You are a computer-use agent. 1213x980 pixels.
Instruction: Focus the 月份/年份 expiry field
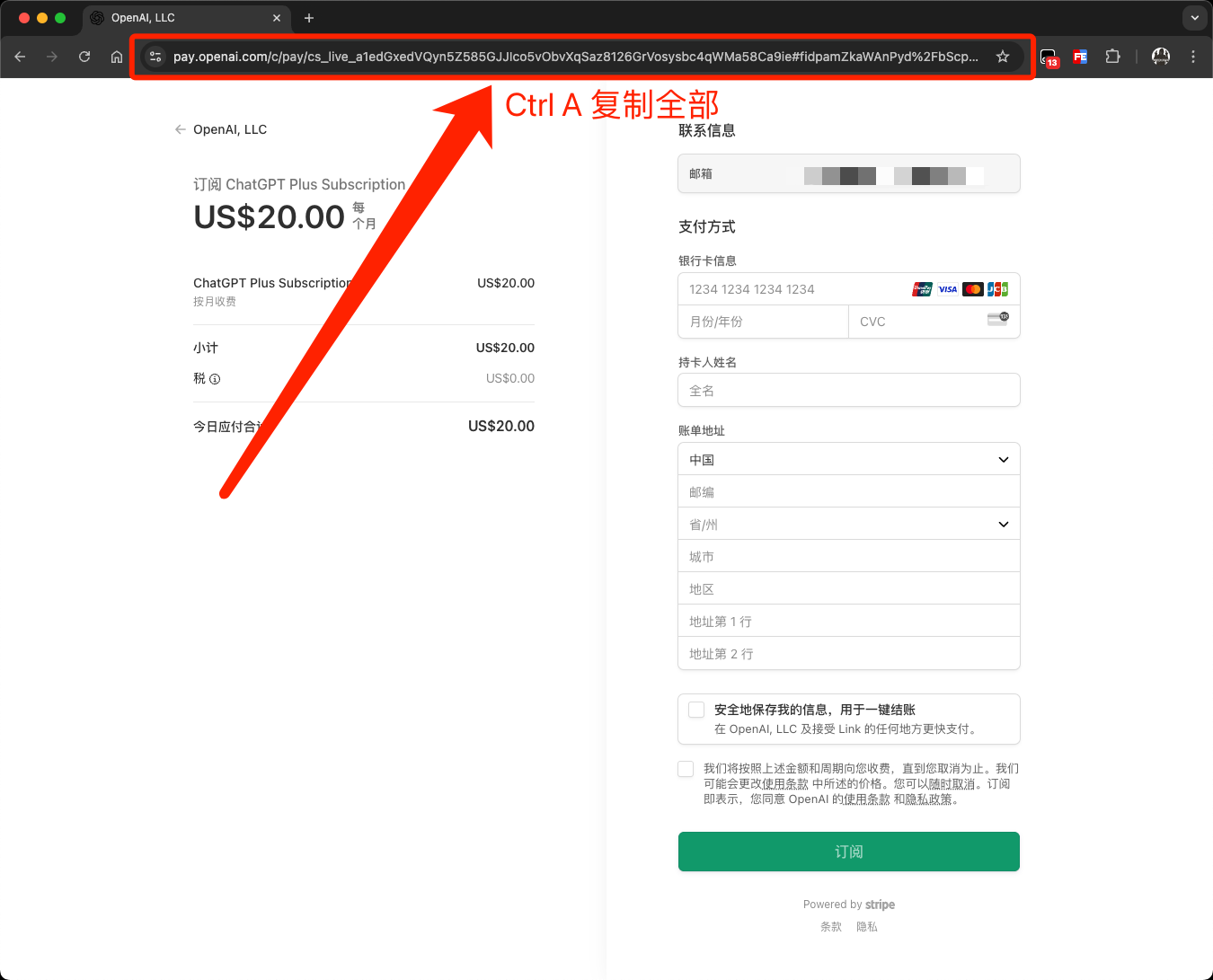(x=764, y=322)
